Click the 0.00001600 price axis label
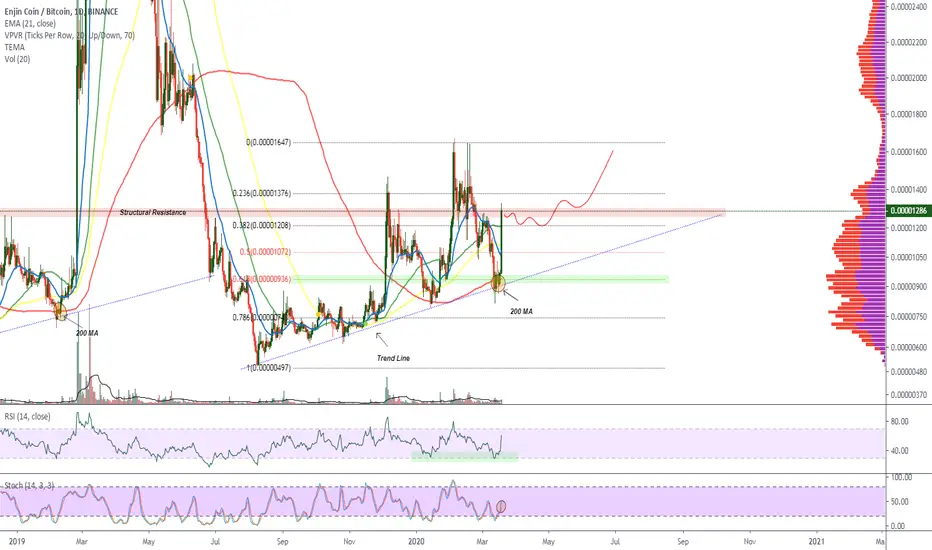932x550 pixels. 909,152
